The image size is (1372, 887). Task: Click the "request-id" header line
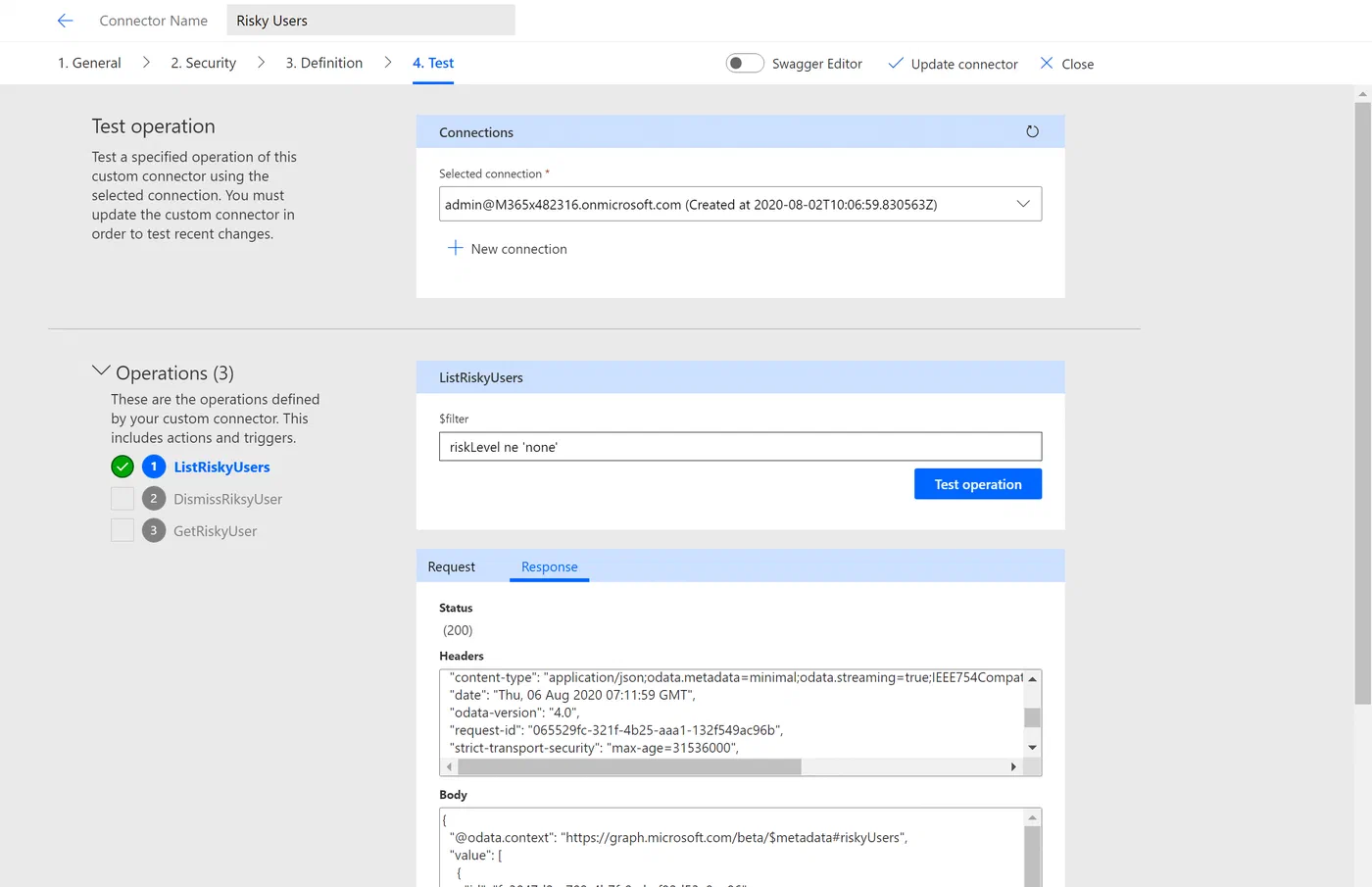coord(616,730)
